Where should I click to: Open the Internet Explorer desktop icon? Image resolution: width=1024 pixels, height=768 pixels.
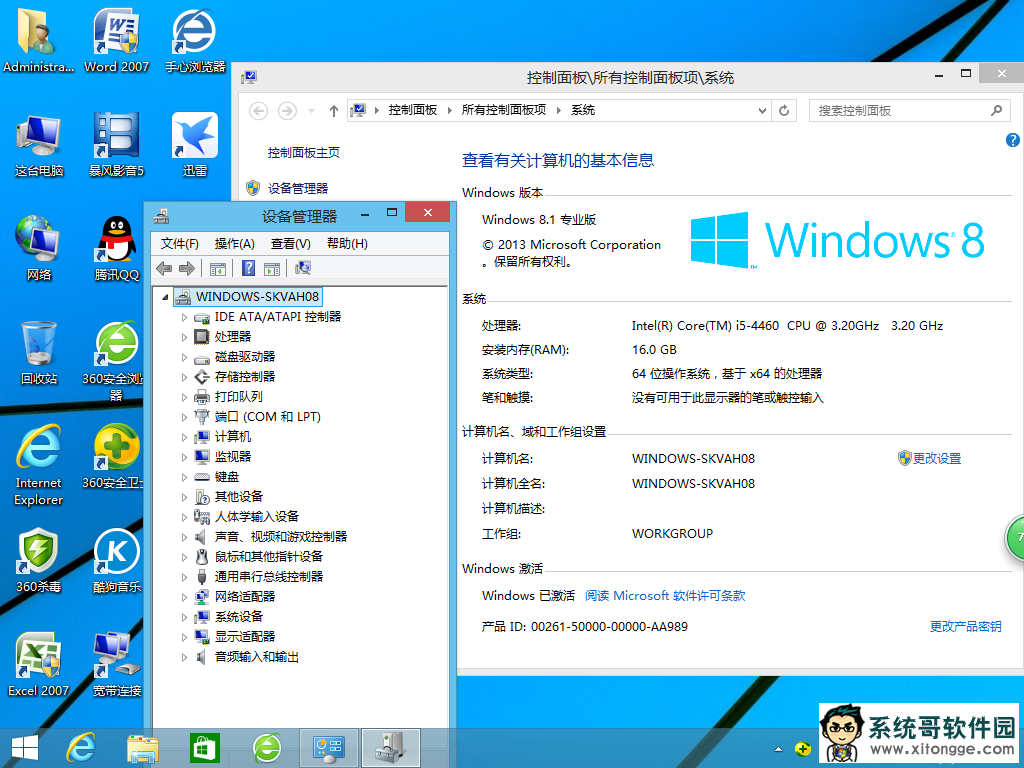point(39,465)
